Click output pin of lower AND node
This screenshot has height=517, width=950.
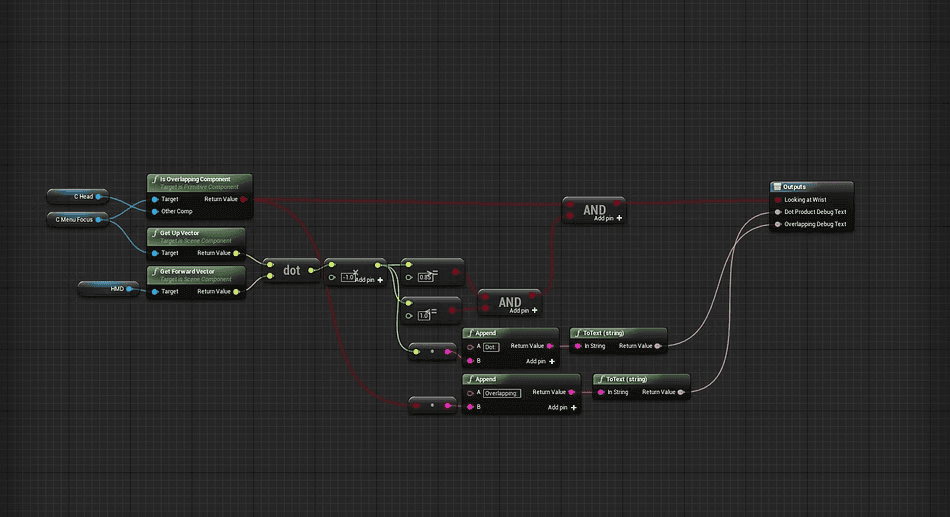532,296
